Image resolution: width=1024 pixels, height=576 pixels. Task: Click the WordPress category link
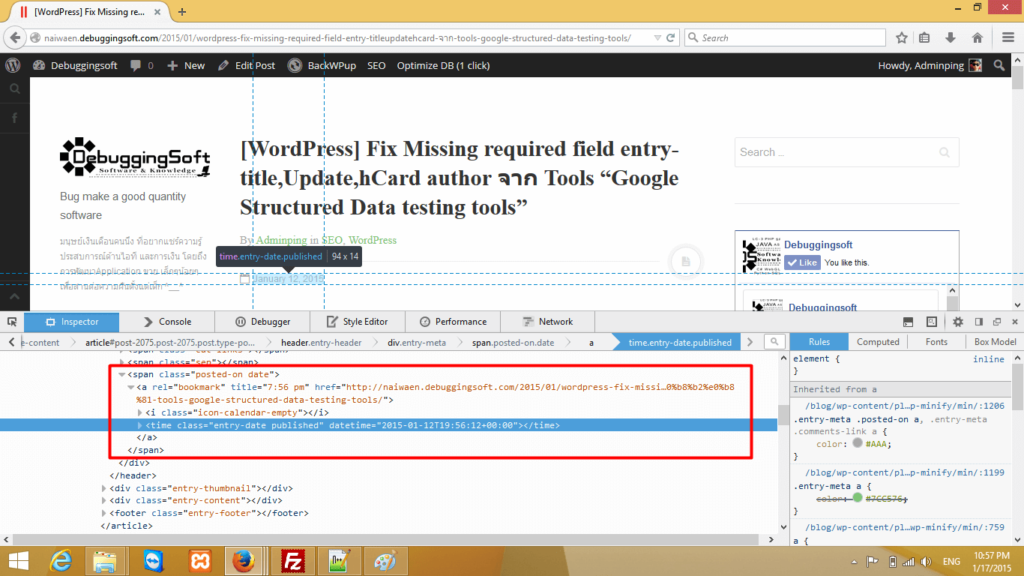(372, 240)
